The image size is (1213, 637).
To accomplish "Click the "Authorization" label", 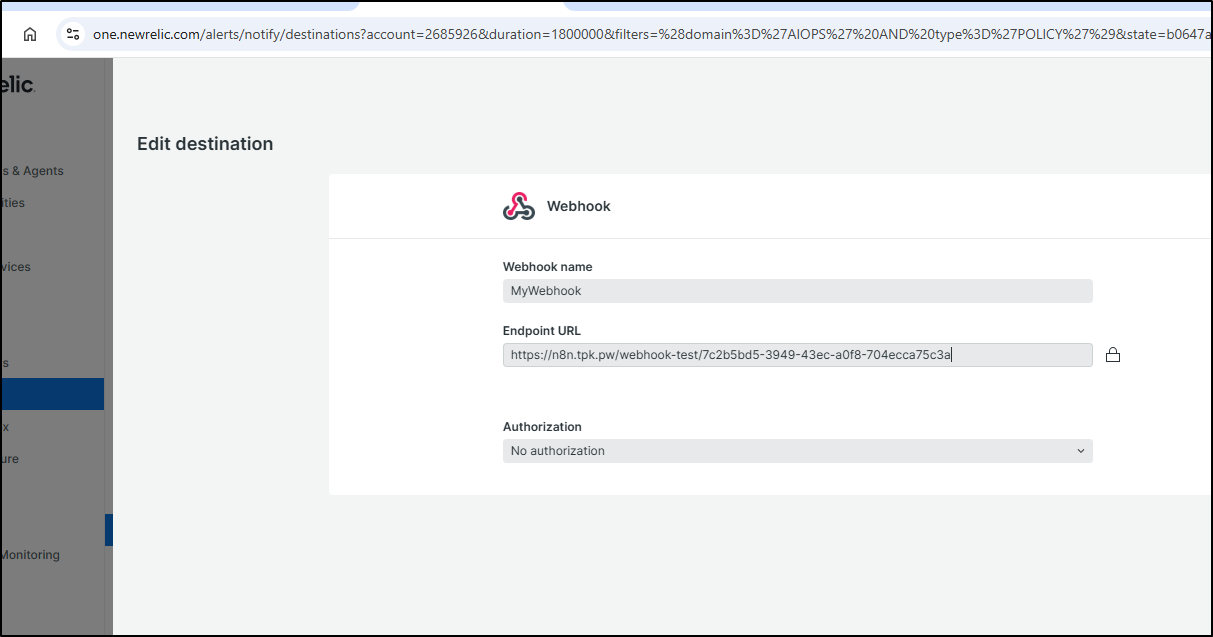I will point(542,427).
